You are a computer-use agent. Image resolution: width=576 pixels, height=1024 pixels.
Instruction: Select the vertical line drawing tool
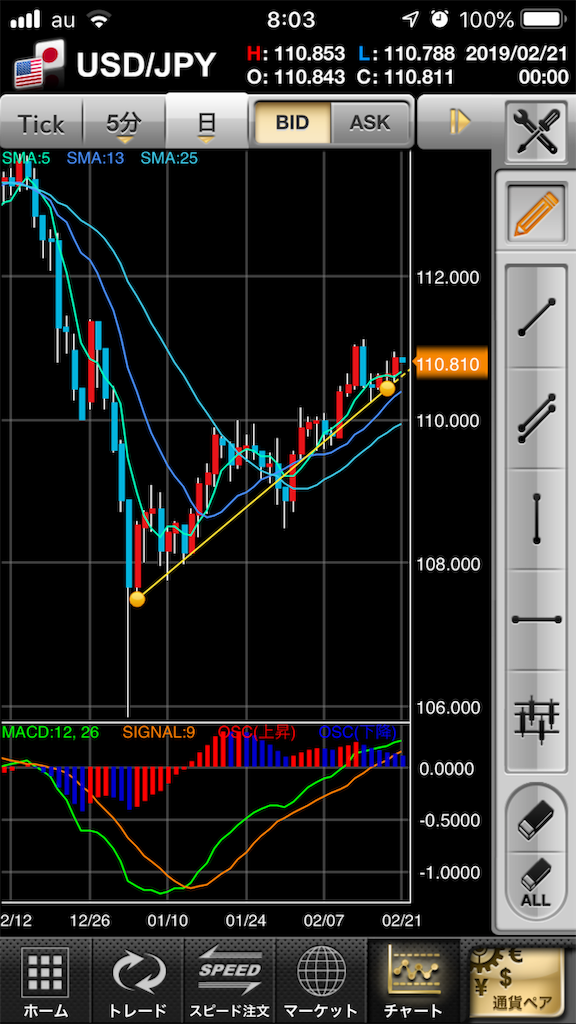pyautogui.click(x=536, y=519)
